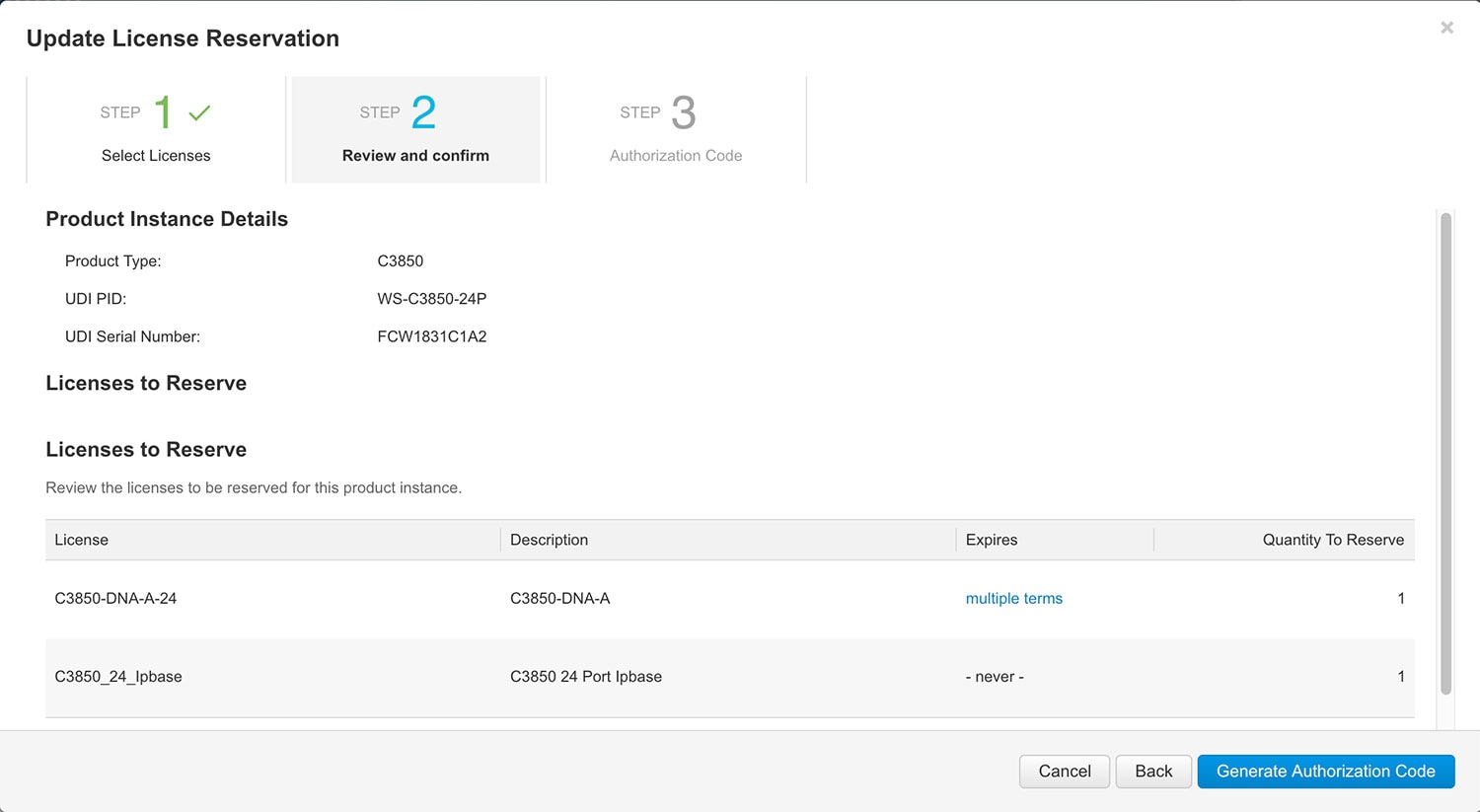Click the quantity 1 in C3850_24_Ipbase row
This screenshot has width=1480, height=812.
click(1401, 677)
